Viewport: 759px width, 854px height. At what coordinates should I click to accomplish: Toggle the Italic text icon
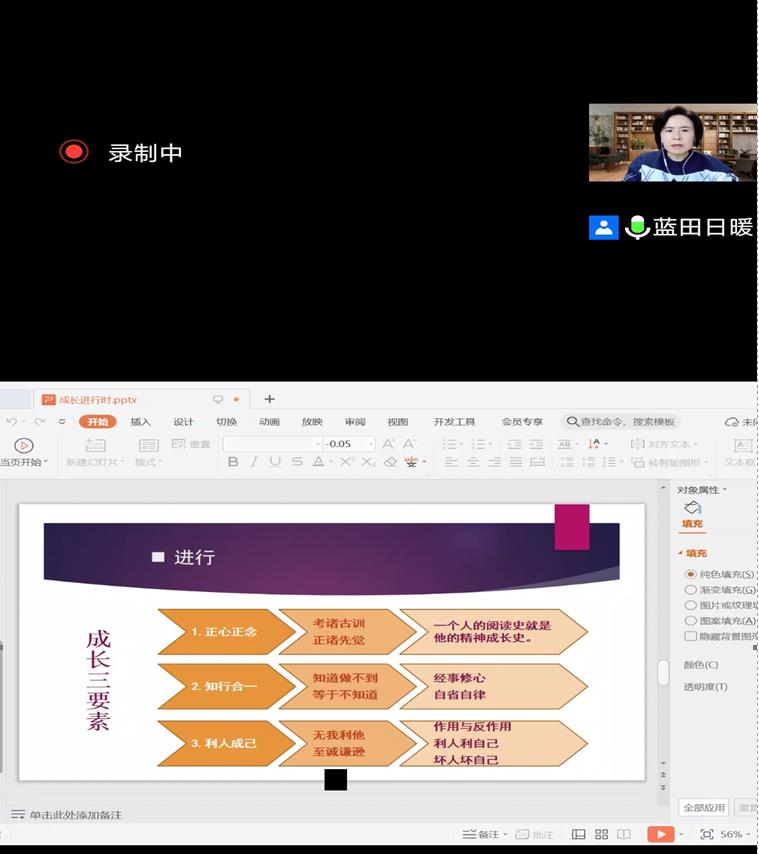[x=254, y=462]
